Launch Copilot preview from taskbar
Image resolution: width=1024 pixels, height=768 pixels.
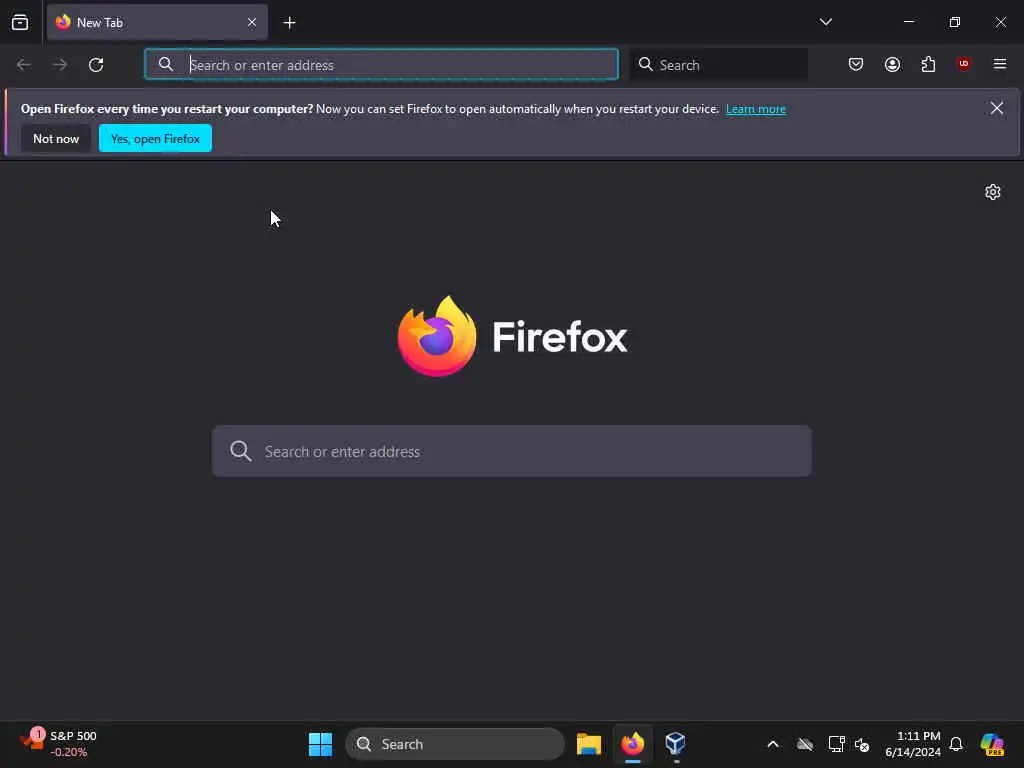pyautogui.click(x=992, y=744)
